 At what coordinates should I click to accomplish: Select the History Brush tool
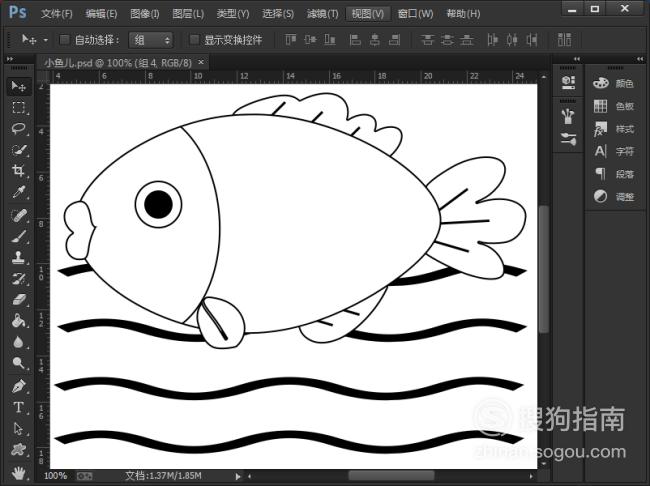tap(19, 279)
